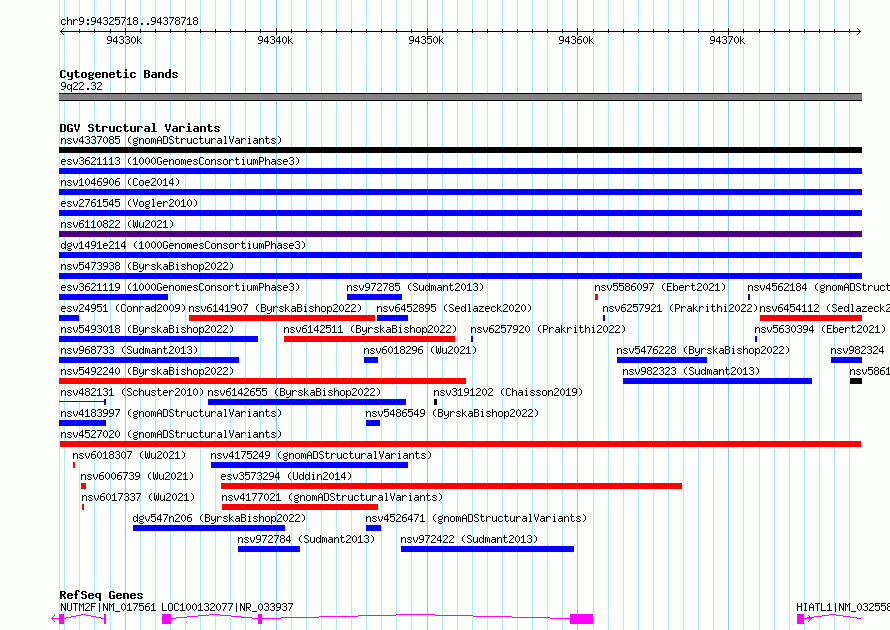Image resolution: width=890 pixels, height=630 pixels.
Task: Select the nsv4177021 gnomAD variant label
Action: coord(331,497)
